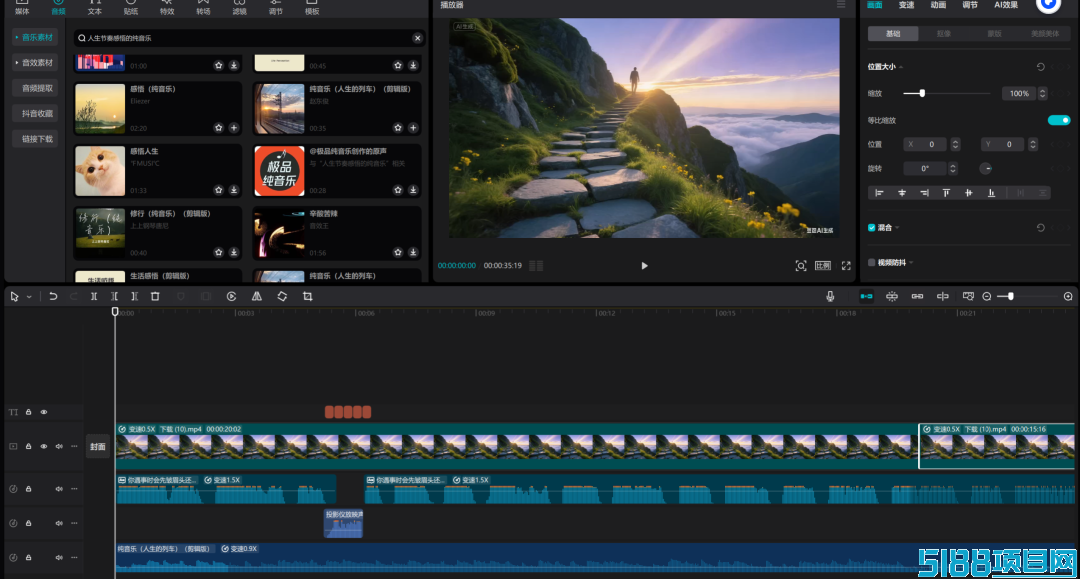Click the 抖音收藏 button
This screenshot has width=1080, height=579.
tap(37, 114)
